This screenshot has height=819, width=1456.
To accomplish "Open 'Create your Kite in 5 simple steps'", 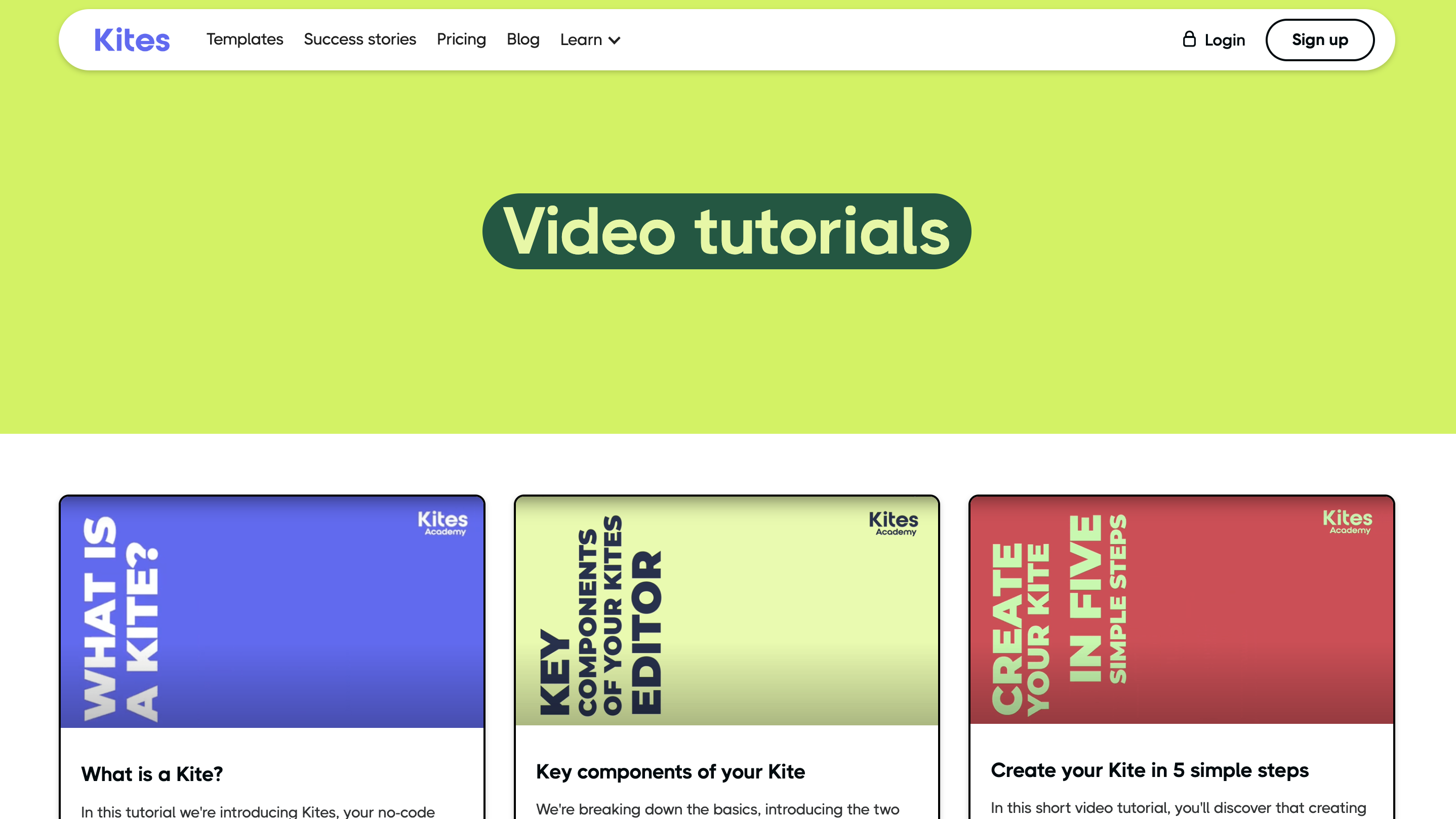I will point(1150,770).
